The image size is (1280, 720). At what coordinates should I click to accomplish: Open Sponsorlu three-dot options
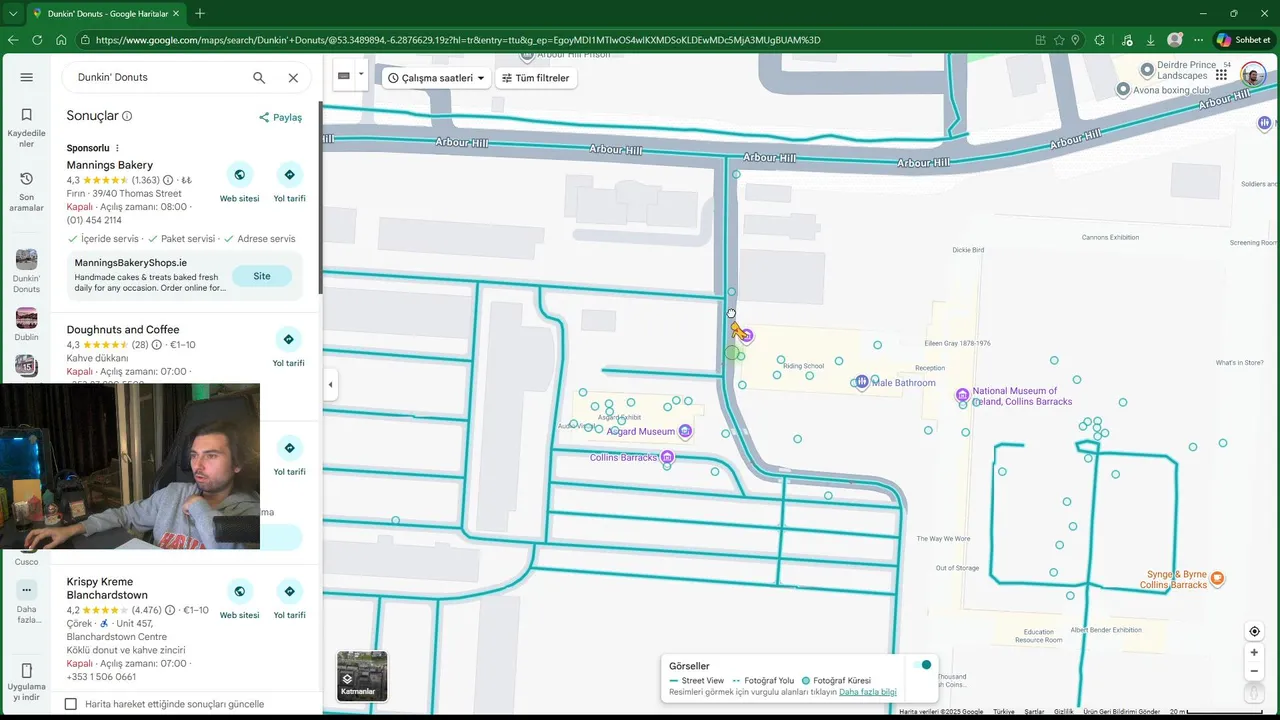point(117,148)
